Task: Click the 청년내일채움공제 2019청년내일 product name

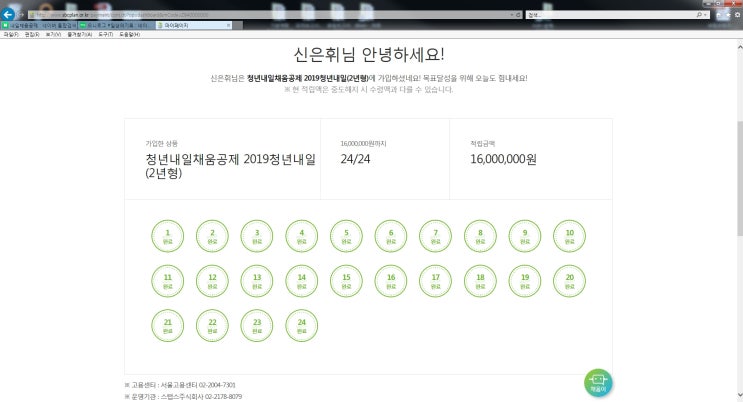Action: 230,166
